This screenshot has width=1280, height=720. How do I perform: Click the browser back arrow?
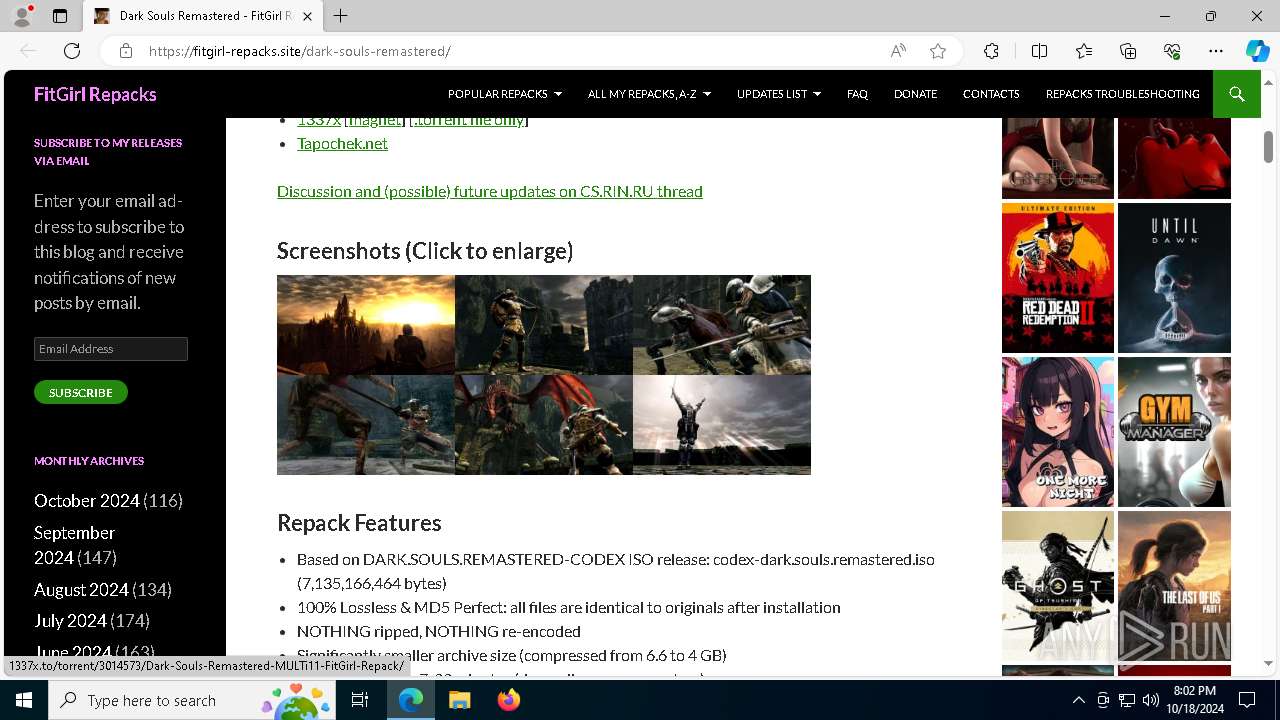coord(28,51)
